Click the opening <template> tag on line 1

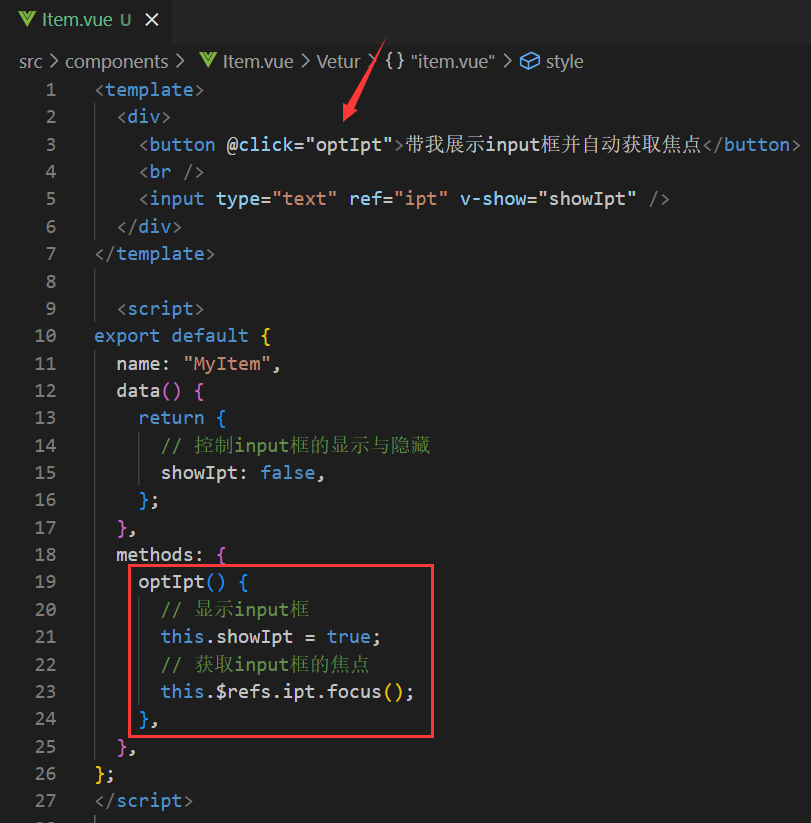pos(149,90)
